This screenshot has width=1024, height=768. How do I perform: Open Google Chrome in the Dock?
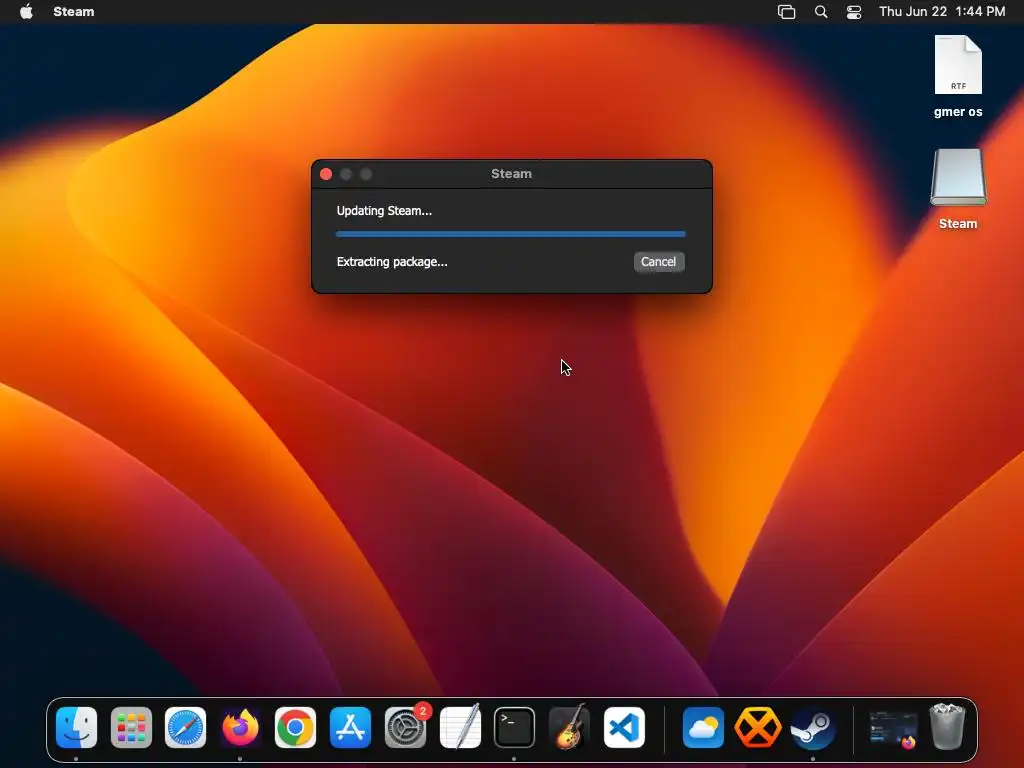tap(295, 727)
